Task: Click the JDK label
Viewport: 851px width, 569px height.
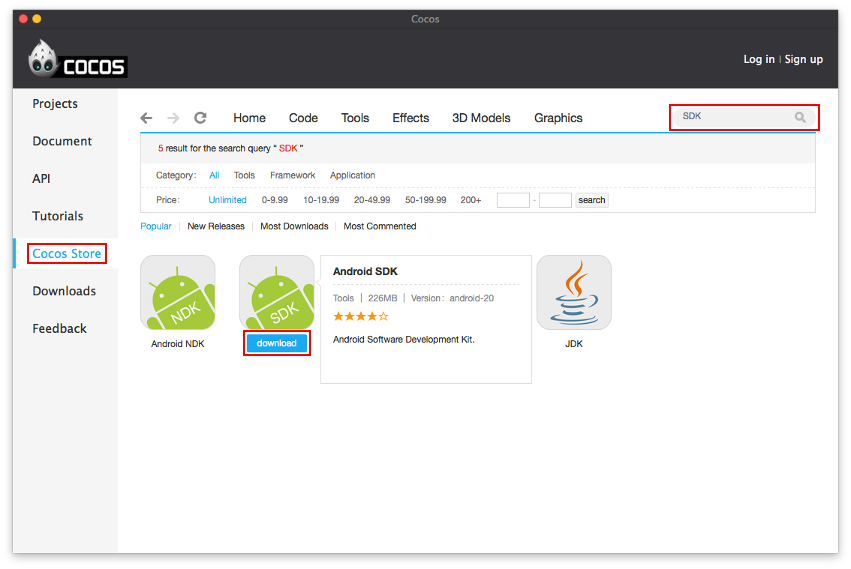Action: click(574, 344)
